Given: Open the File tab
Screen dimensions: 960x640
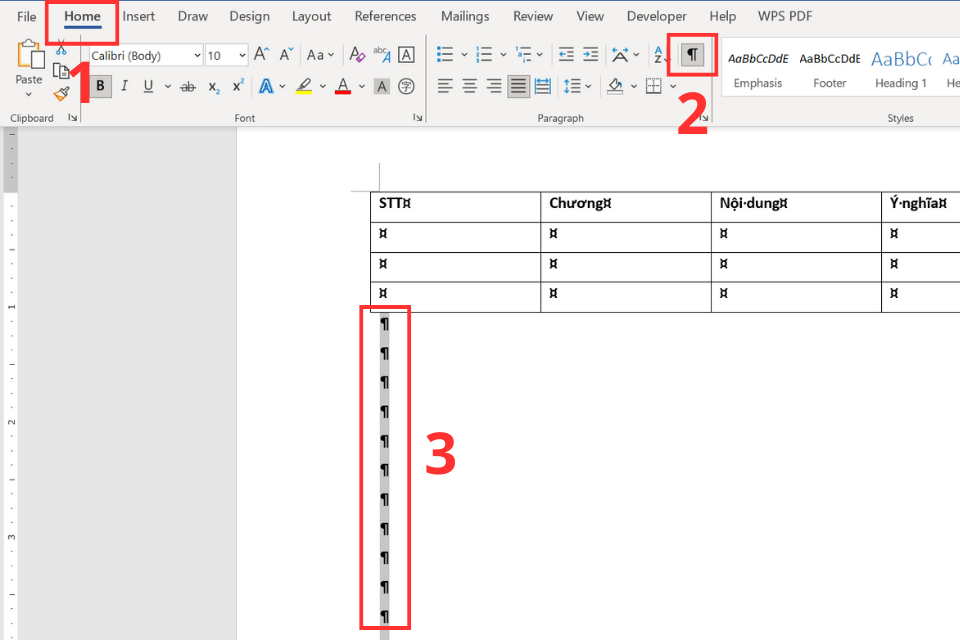Looking at the screenshot, I should (x=26, y=17).
